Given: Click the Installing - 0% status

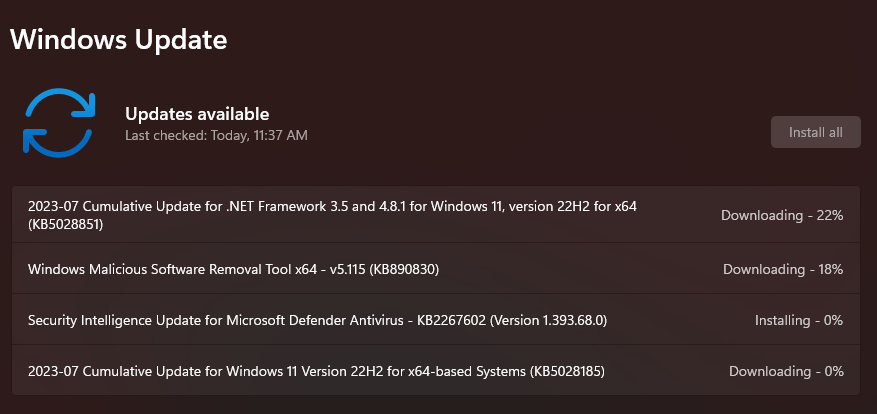Looking at the screenshot, I should [799, 320].
